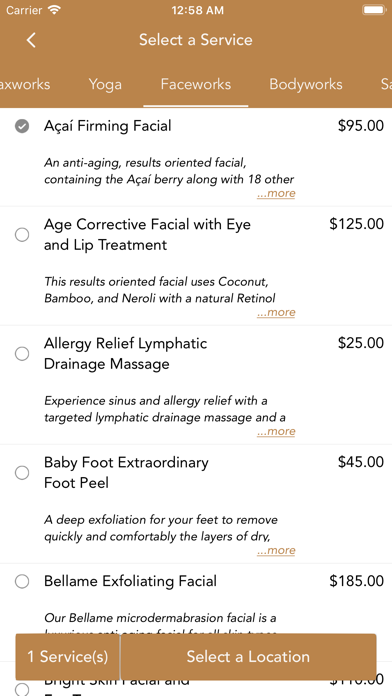Tap the 1 Service(s) button
This screenshot has width=392, height=696.
tap(67, 657)
